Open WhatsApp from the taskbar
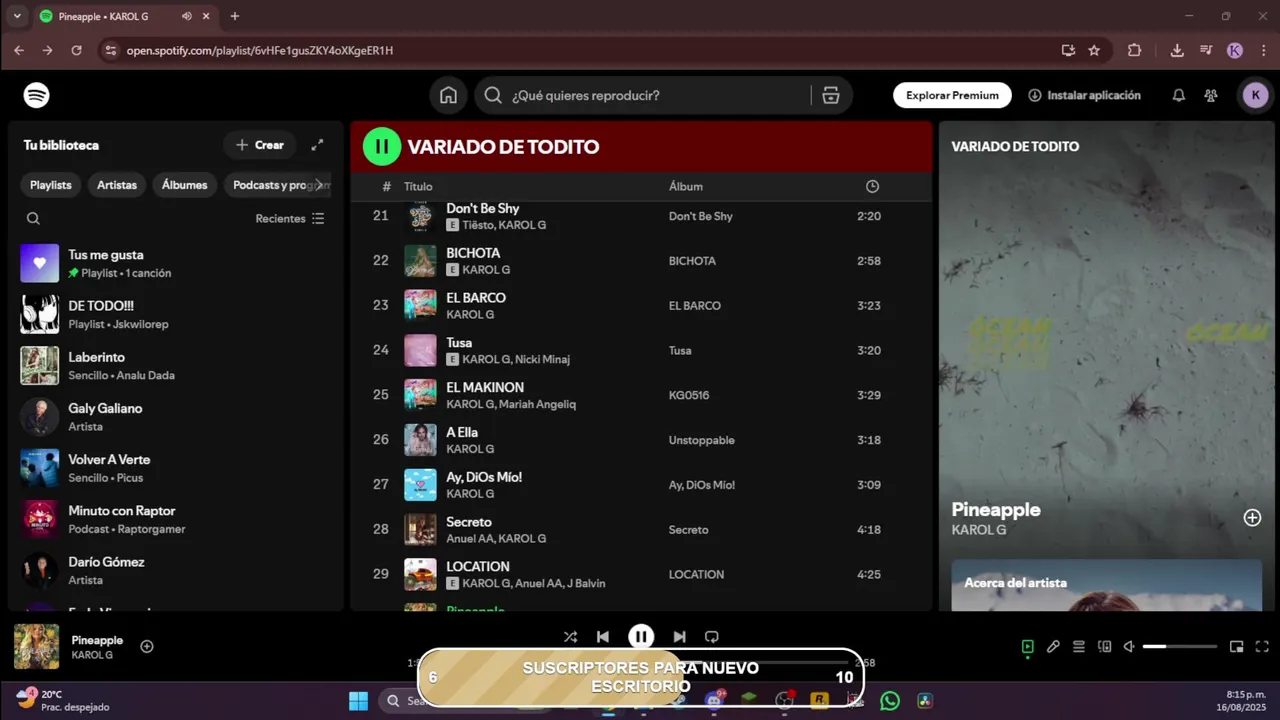Viewport: 1280px width, 720px height. pyautogui.click(x=890, y=701)
